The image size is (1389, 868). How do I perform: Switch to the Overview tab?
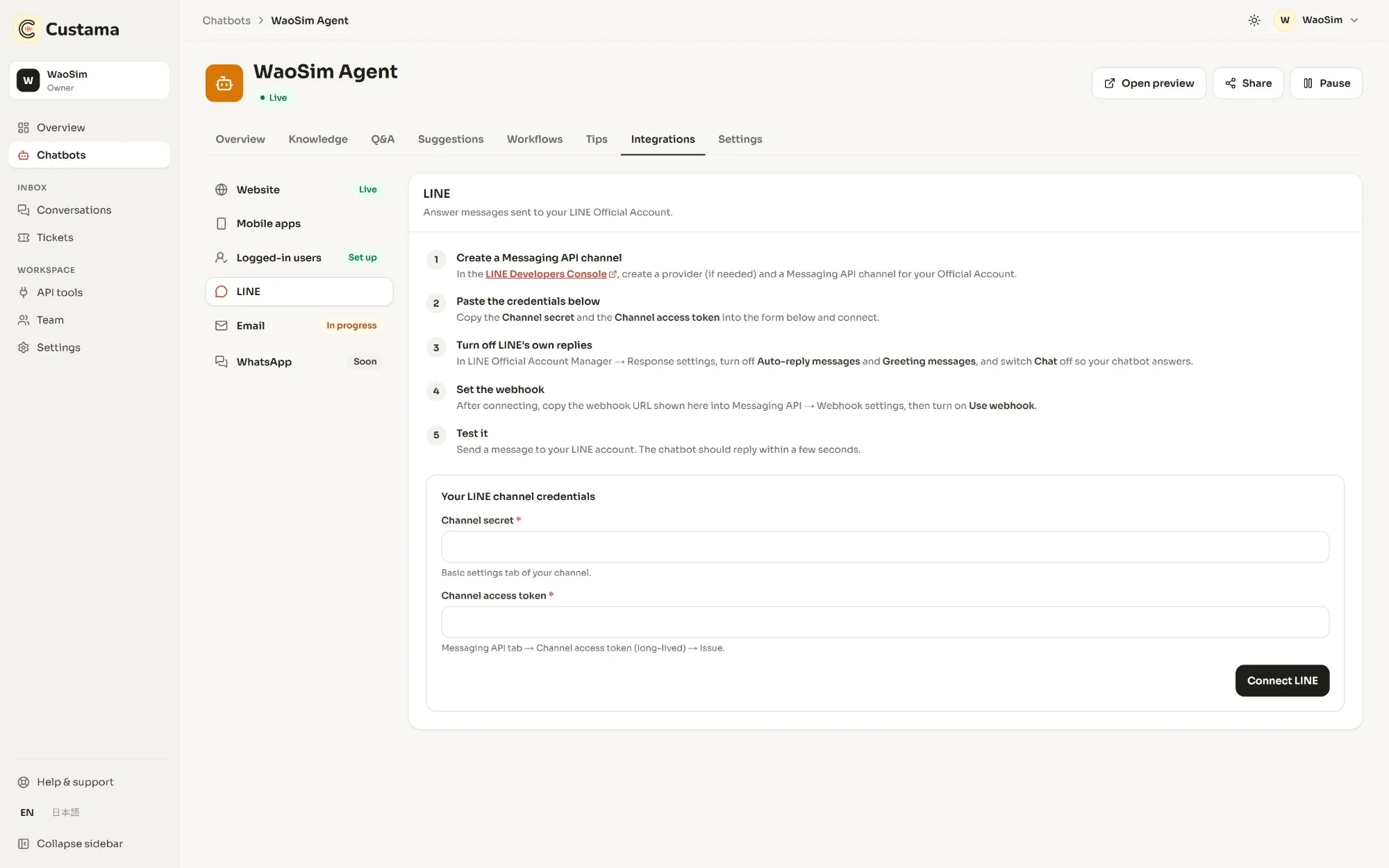click(x=240, y=139)
